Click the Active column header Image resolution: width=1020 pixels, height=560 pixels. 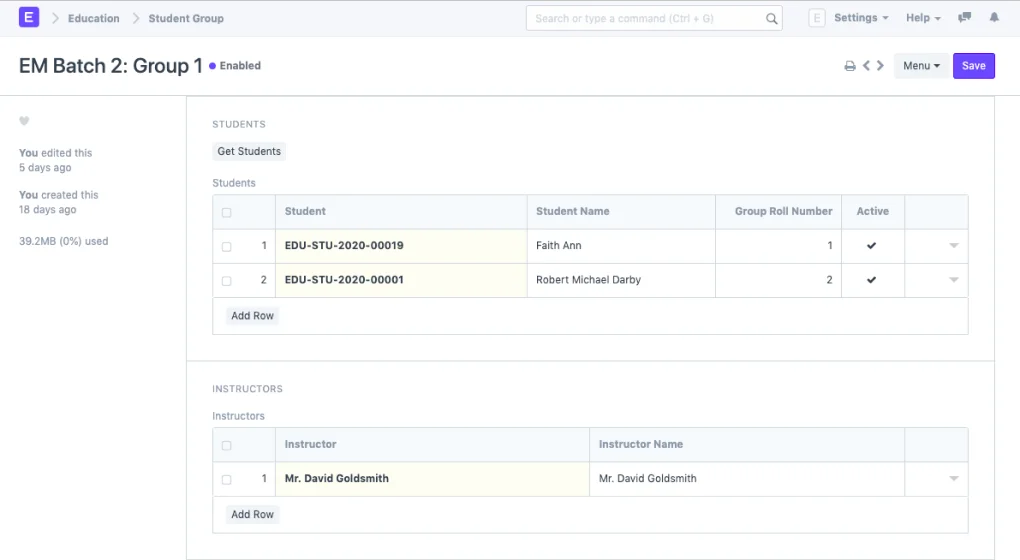coord(872,211)
